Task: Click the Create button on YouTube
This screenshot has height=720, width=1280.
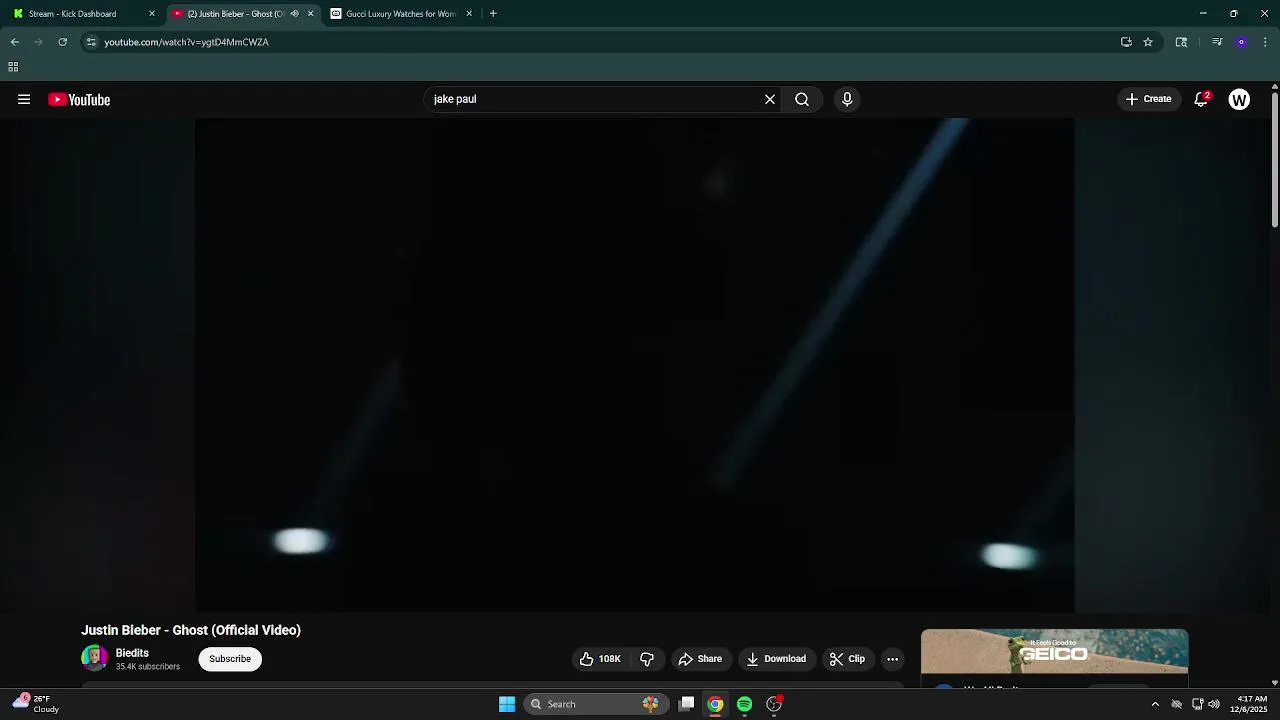Action: (1148, 99)
